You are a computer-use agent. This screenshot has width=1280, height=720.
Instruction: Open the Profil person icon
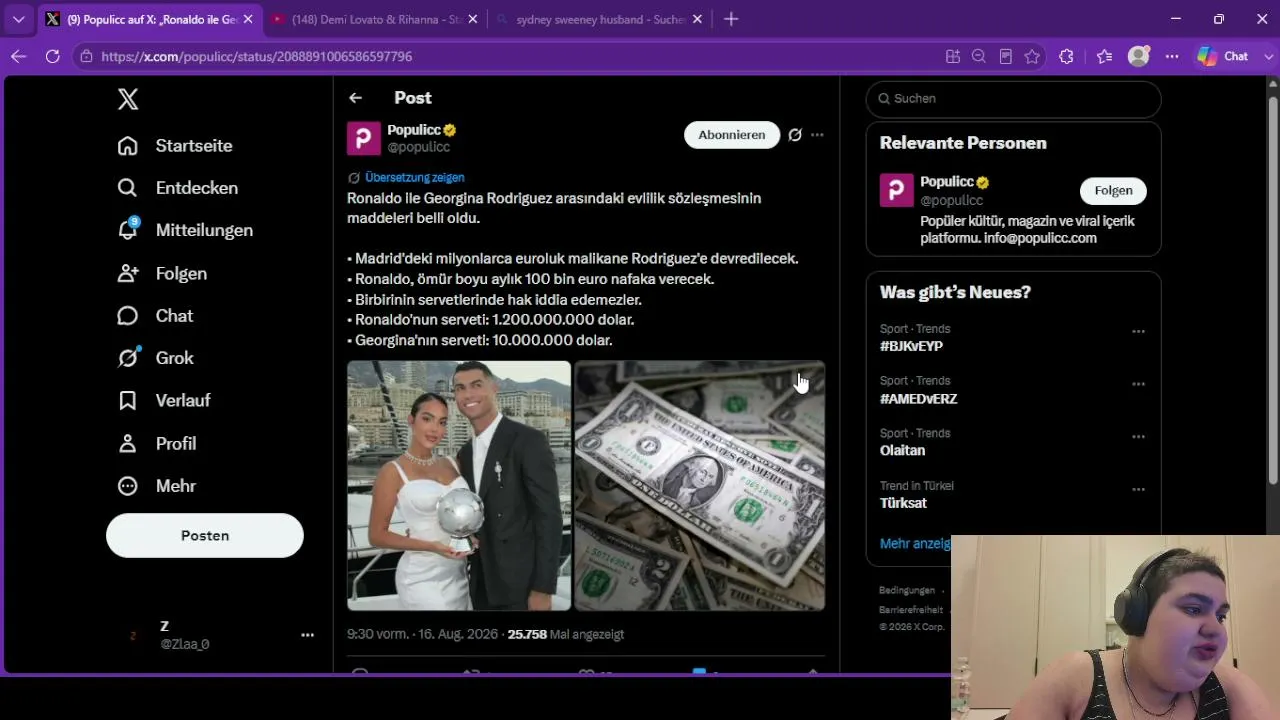pos(128,443)
